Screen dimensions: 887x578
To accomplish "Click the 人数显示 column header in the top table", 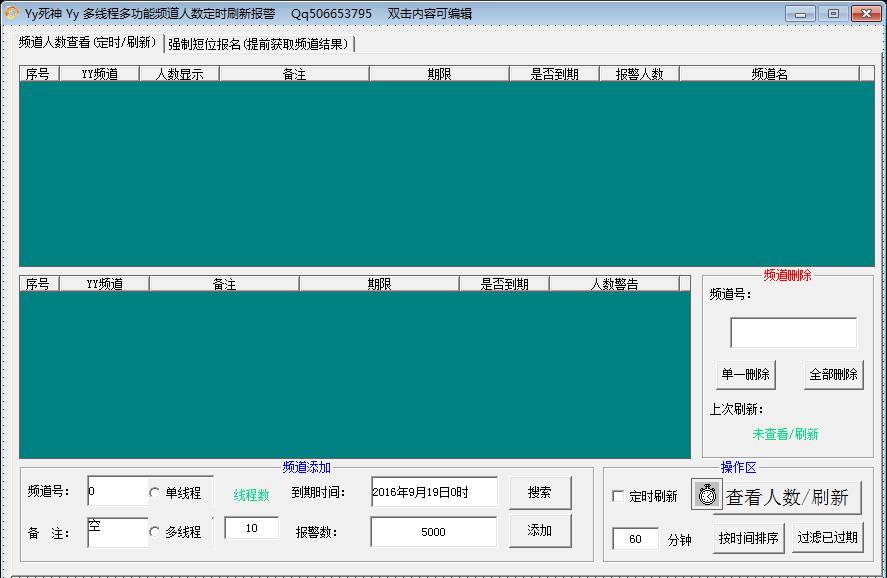I will click(179, 74).
